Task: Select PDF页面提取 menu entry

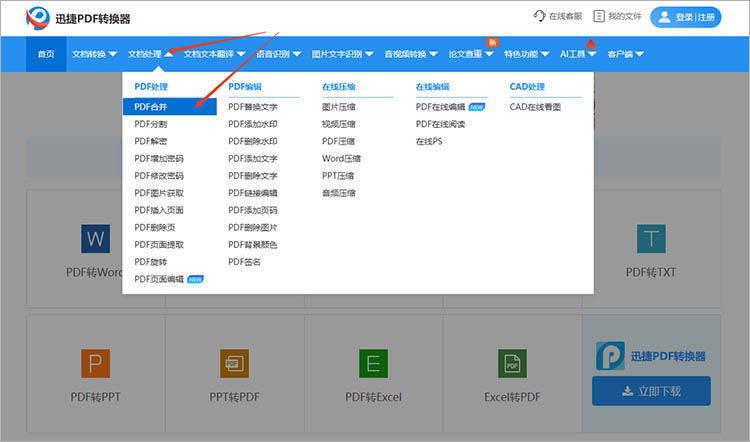Action: 159,245
